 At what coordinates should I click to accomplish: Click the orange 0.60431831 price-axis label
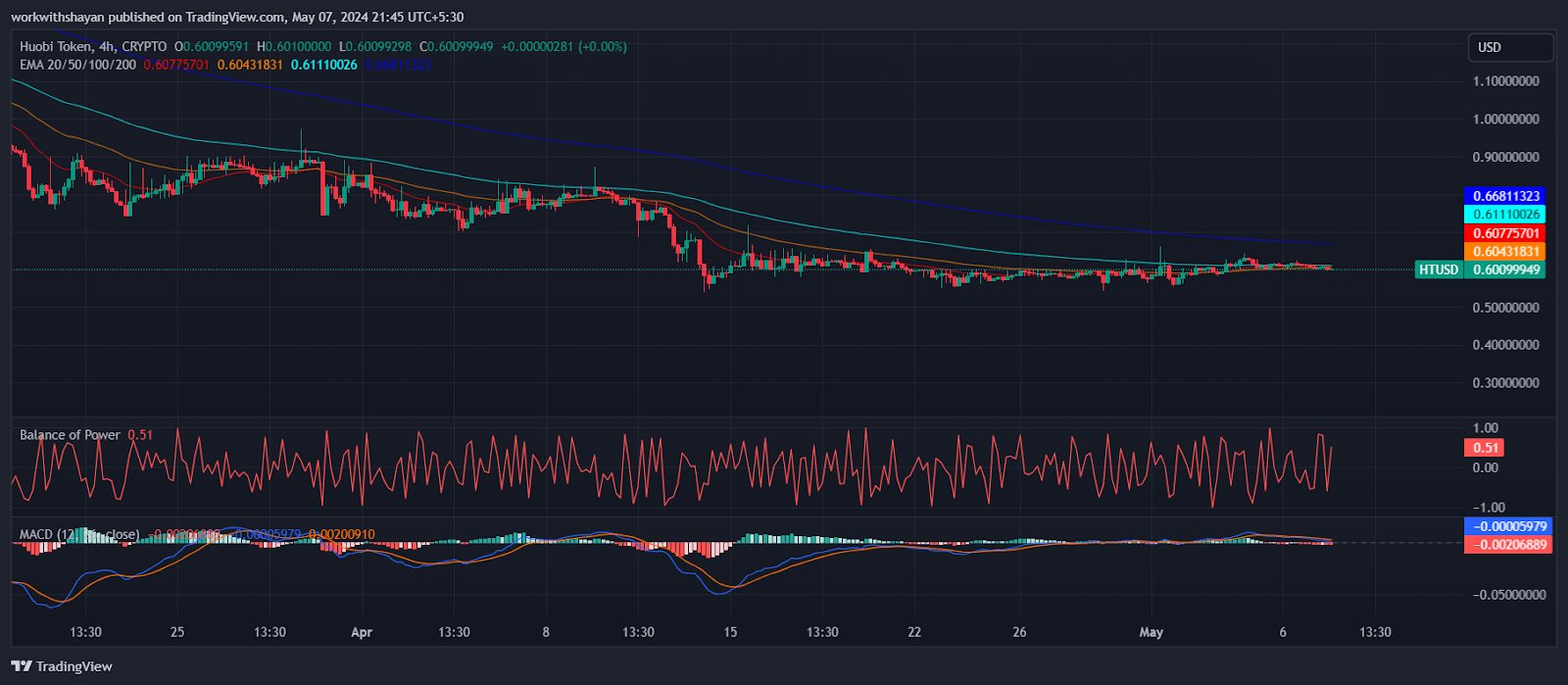(1506, 252)
